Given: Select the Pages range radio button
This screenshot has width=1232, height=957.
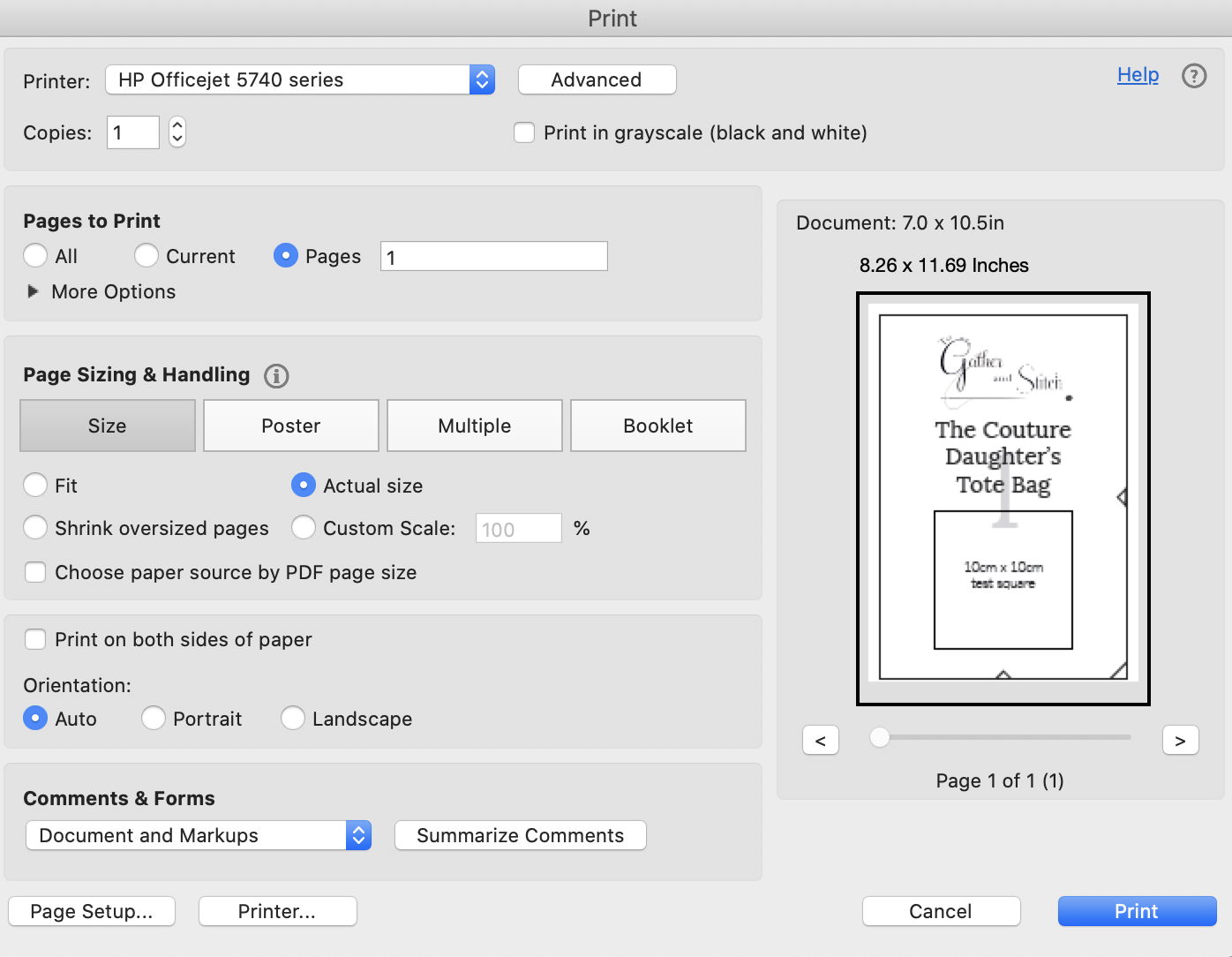Looking at the screenshot, I should tap(286, 256).
